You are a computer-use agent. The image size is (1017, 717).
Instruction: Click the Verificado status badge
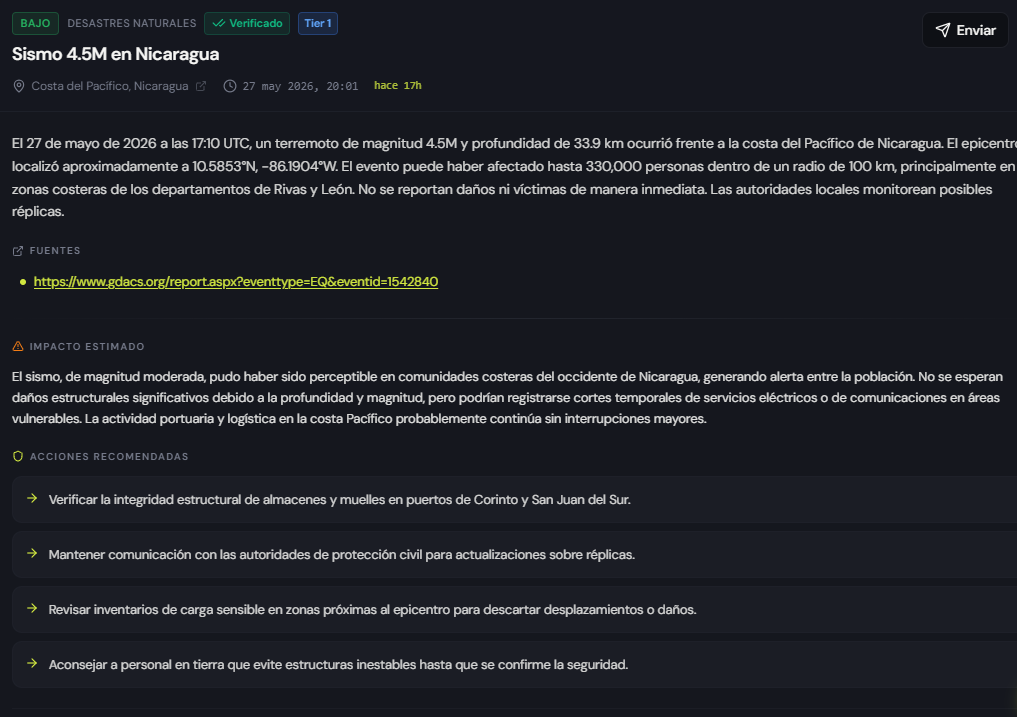pos(247,23)
